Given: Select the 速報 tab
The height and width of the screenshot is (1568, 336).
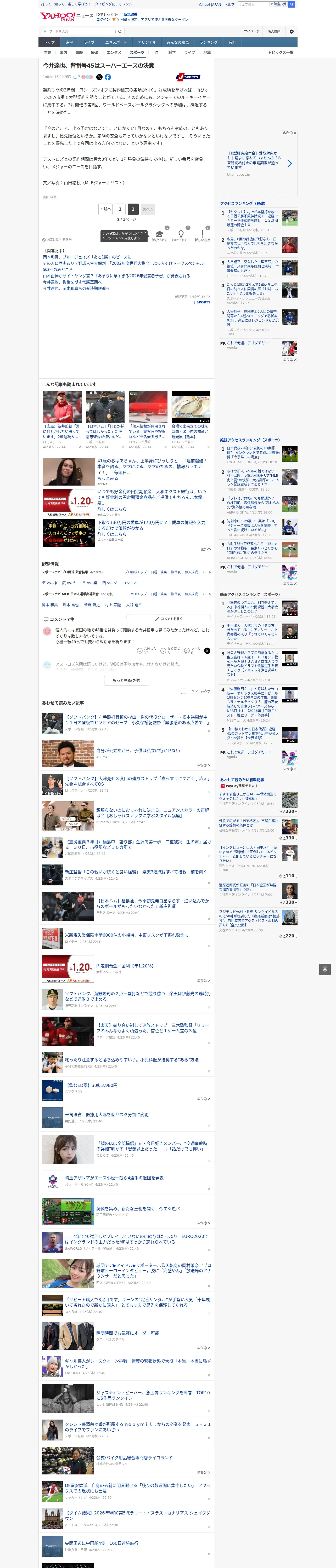Looking at the screenshot, I should (x=69, y=42).
